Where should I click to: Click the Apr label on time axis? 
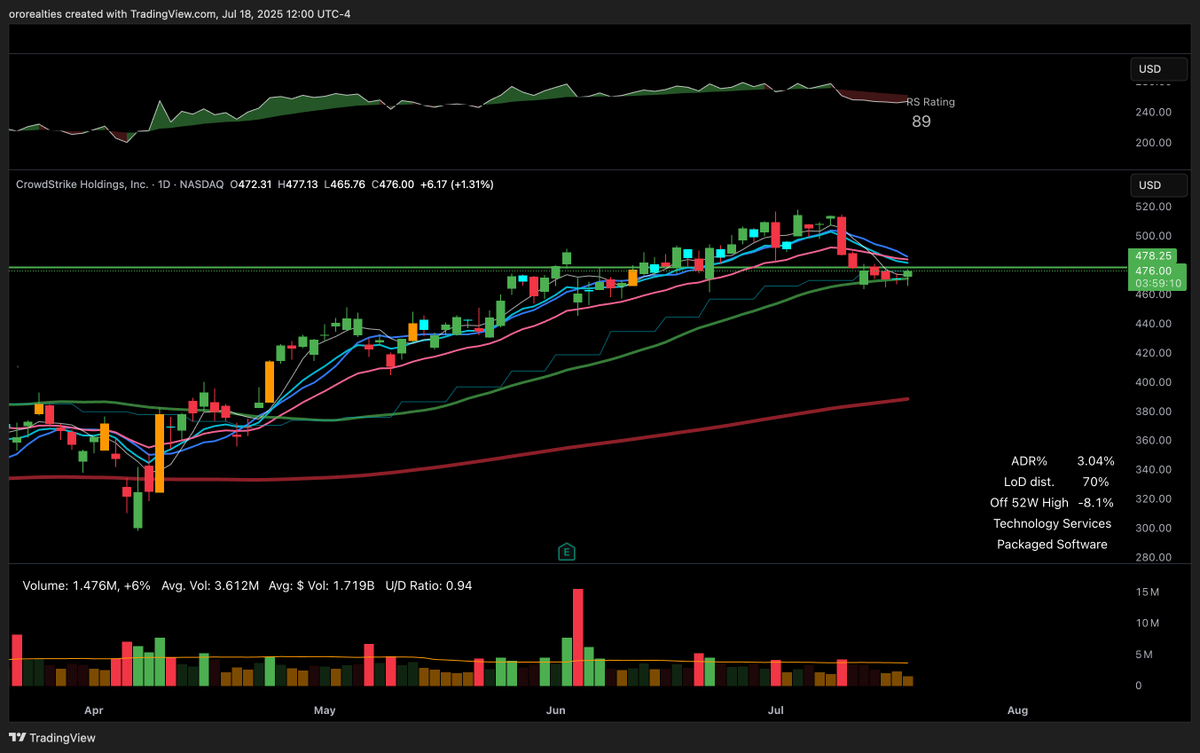94,711
